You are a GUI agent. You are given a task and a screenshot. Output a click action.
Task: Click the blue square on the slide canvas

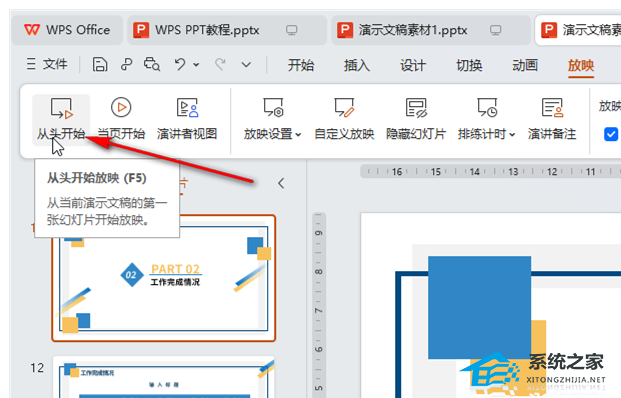click(x=479, y=307)
